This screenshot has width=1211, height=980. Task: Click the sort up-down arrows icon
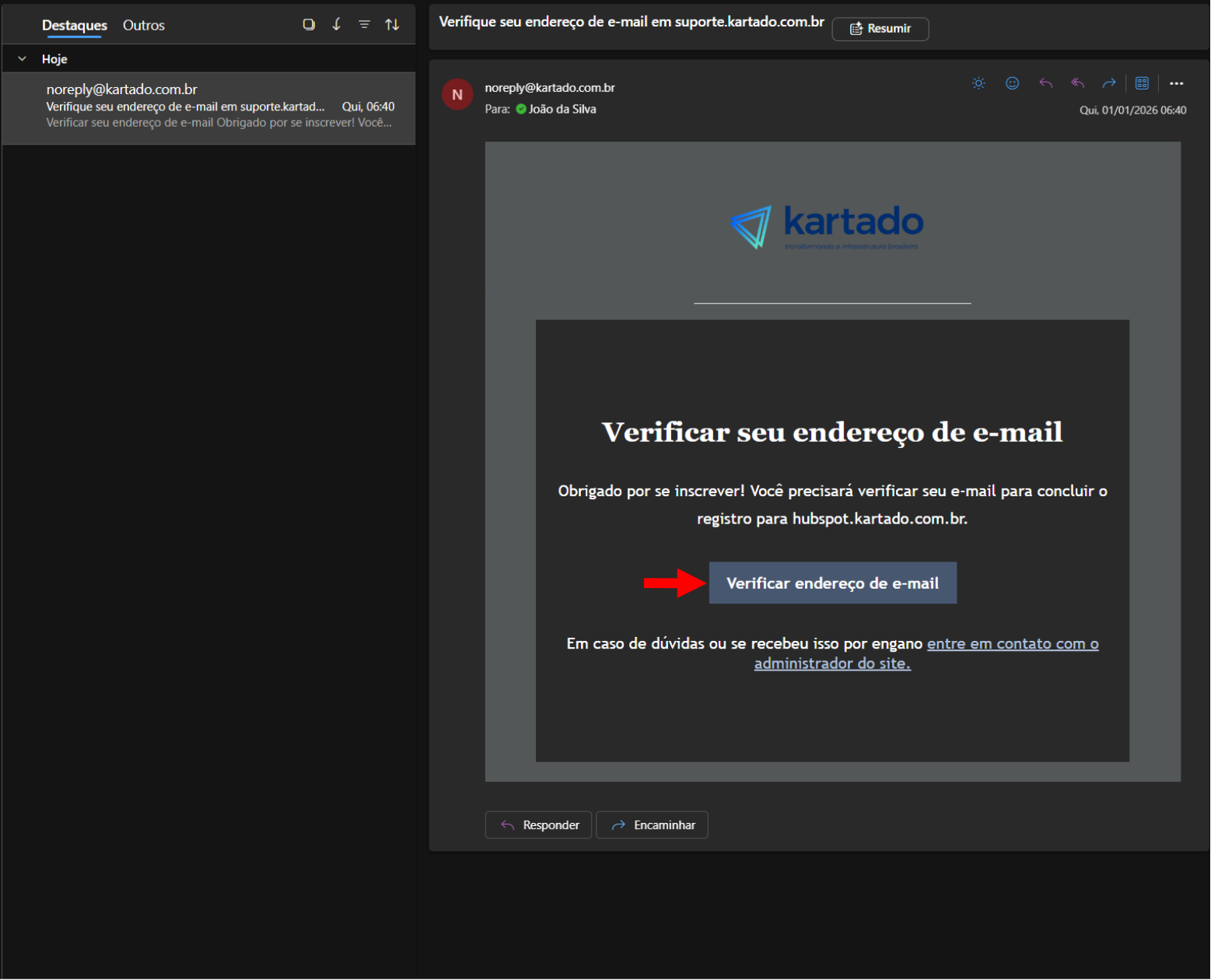point(392,25)
